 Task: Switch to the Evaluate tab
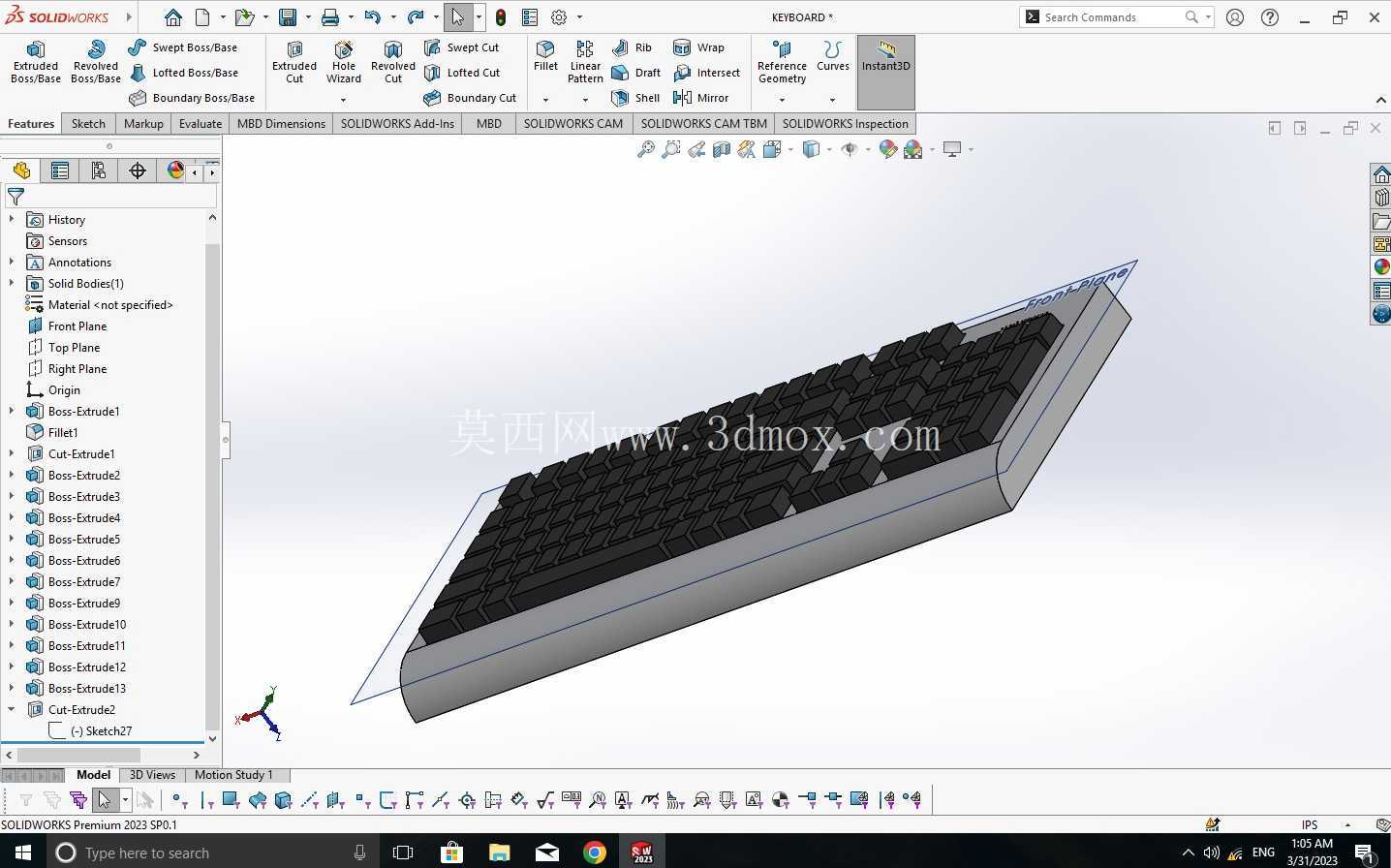[201, 124]
